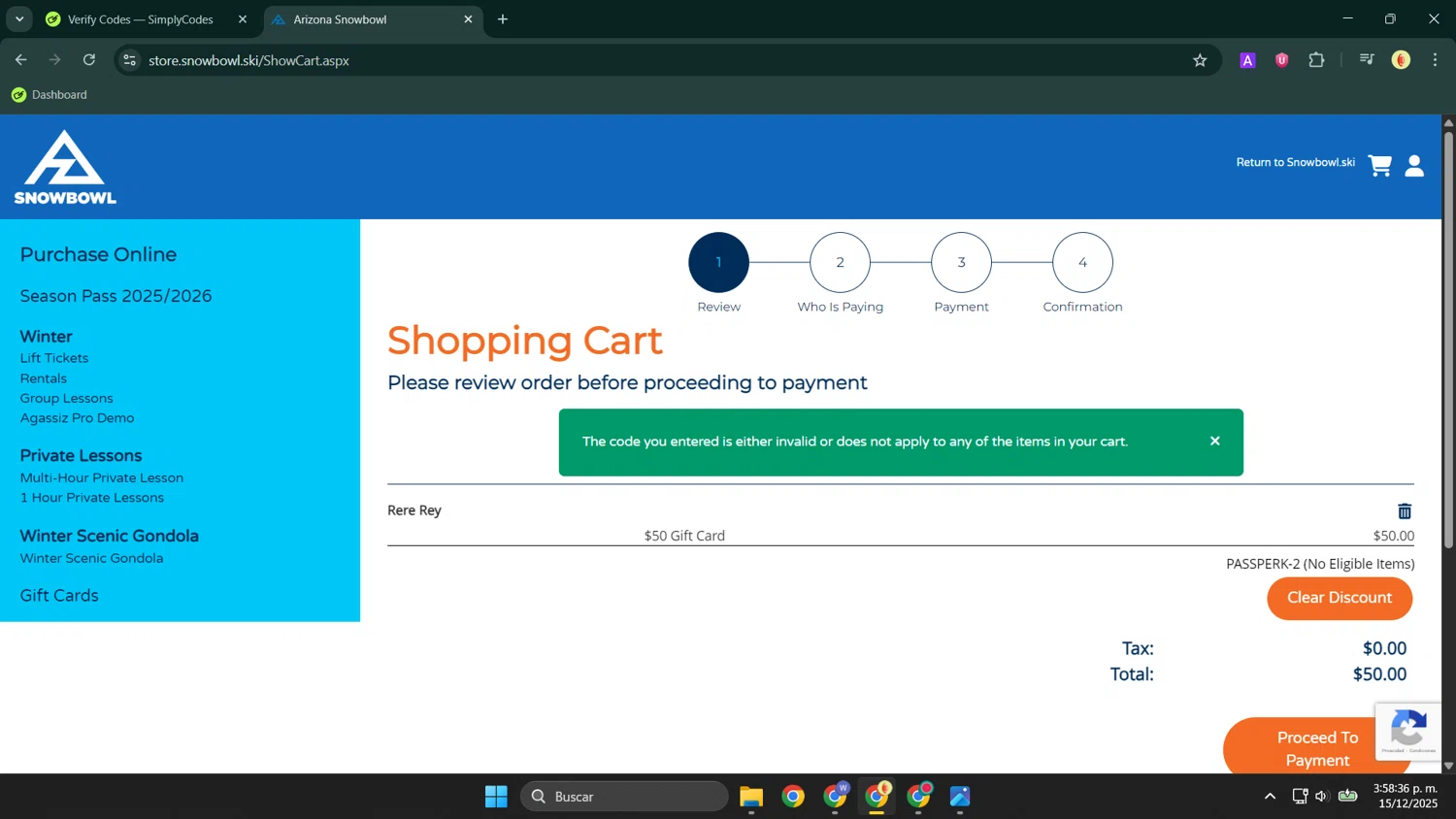This screenshot has width=1456, height=819.
Task: Go to Lift Tickets
Action: 53,358
